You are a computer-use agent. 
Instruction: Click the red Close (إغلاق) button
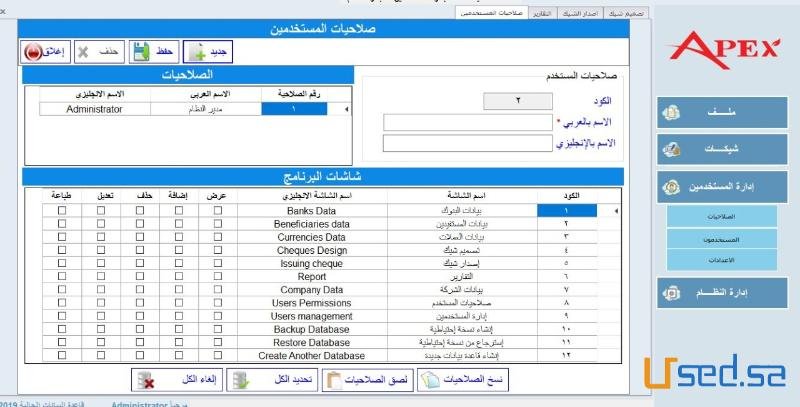click(43, 50)
